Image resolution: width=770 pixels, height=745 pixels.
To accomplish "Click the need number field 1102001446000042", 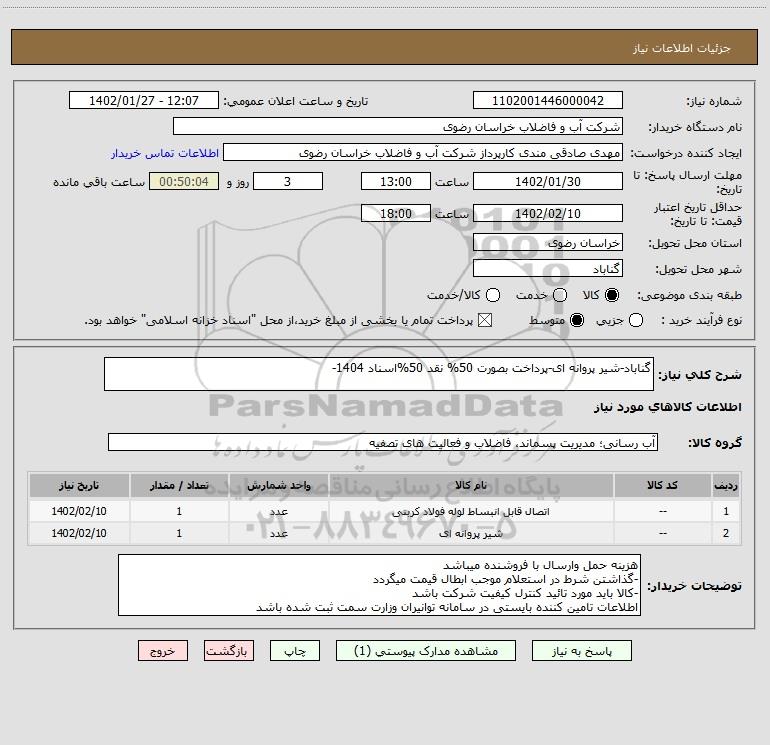I will (548, 100).
